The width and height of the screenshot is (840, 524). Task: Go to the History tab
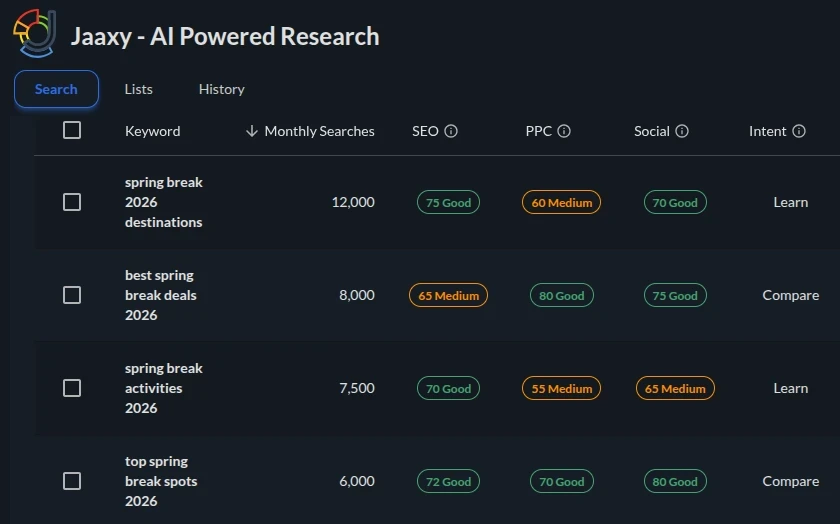pos(222,89)
